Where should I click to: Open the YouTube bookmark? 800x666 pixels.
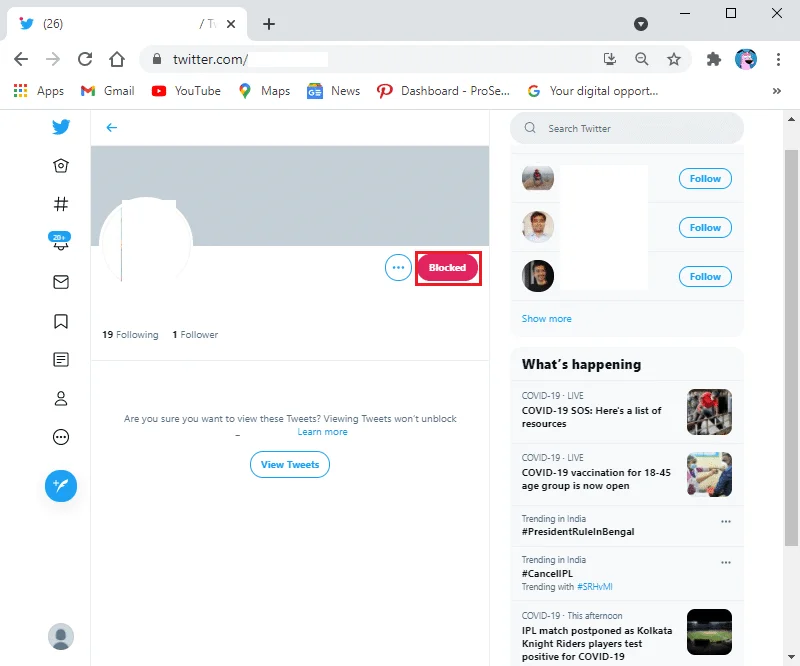pos(186,91)
